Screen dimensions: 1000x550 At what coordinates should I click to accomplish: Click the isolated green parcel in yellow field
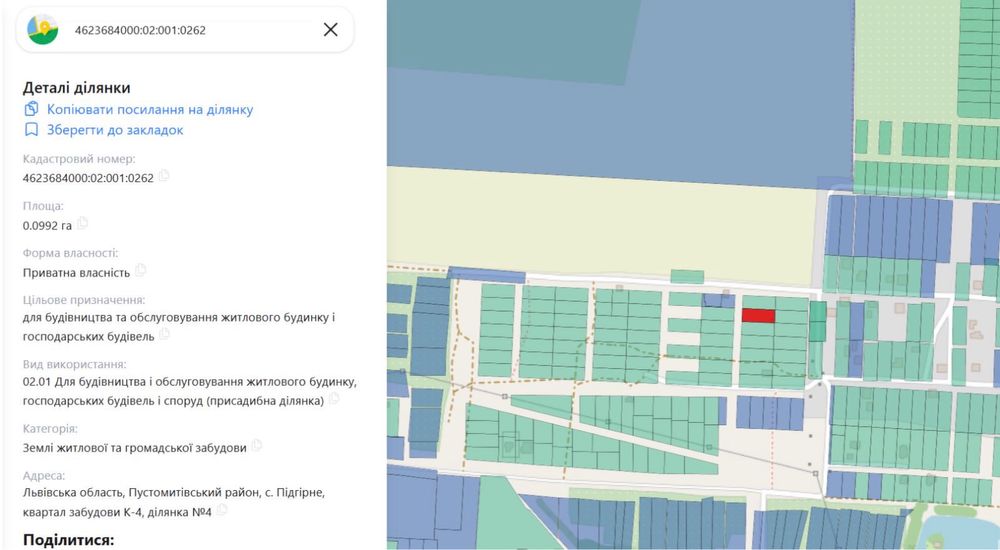pyautogui.click(x=687, y=276)
